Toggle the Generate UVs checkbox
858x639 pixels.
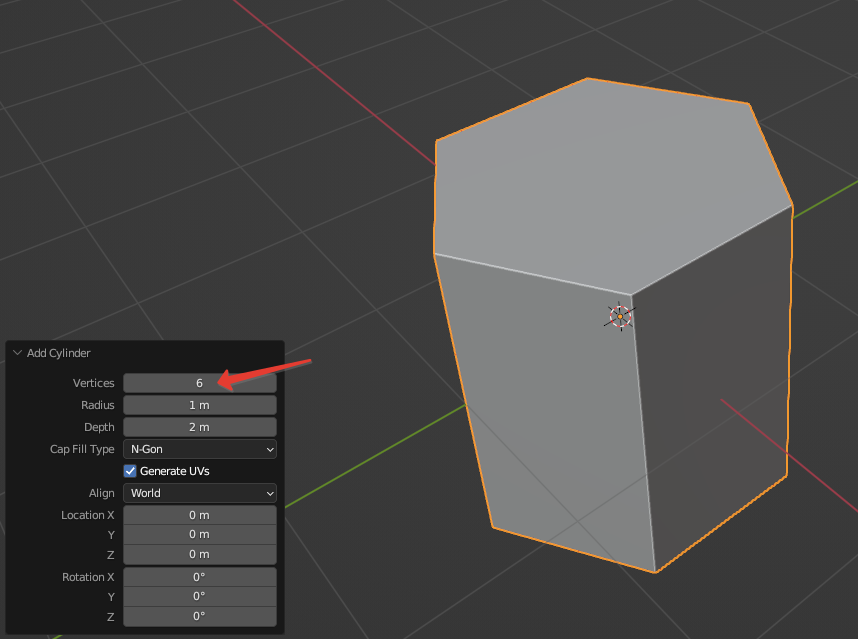pyautogui.click(x=130, y=471)
